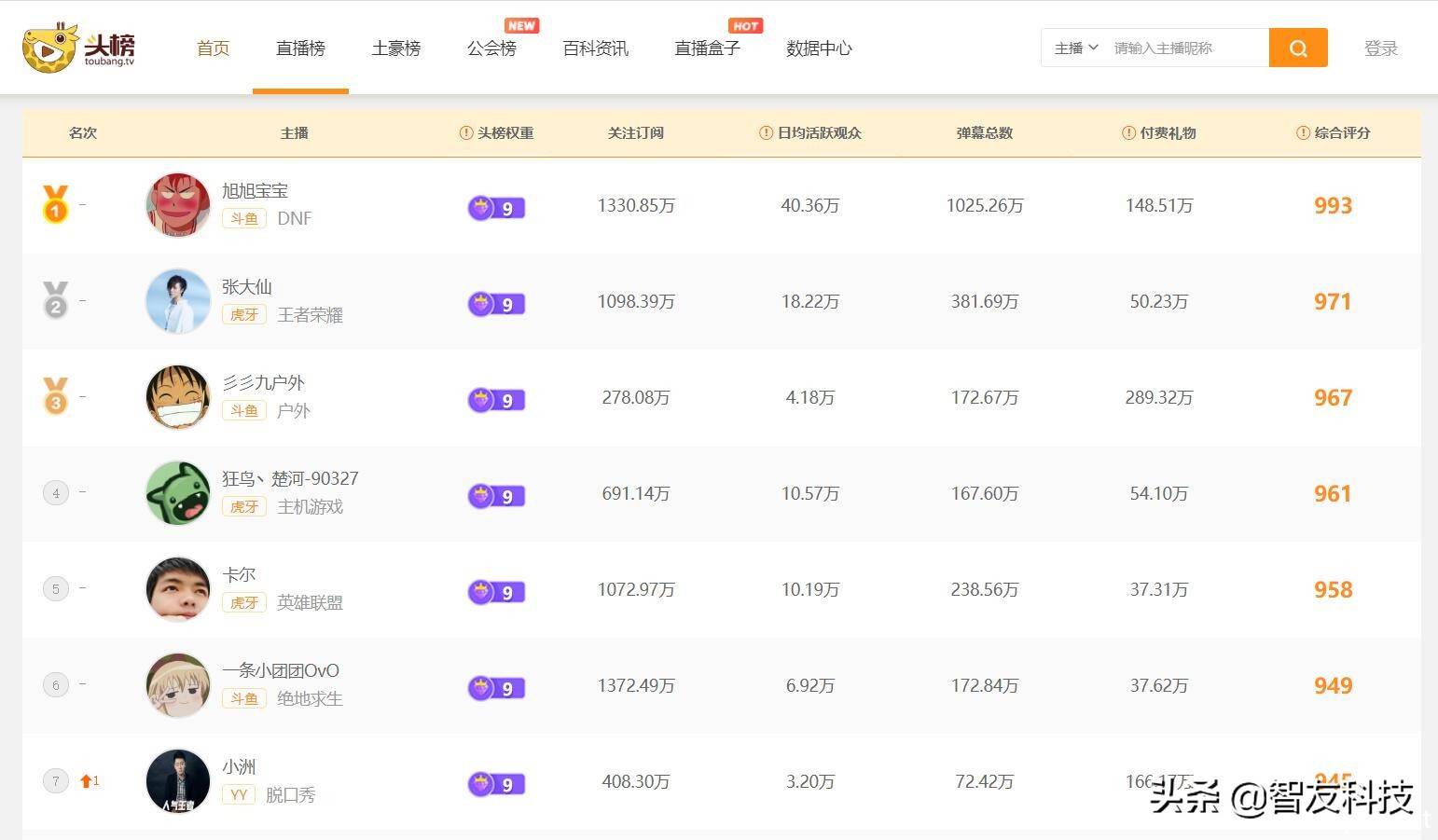
Task: Open the 公会榜 tab
Action: [491, 48]
